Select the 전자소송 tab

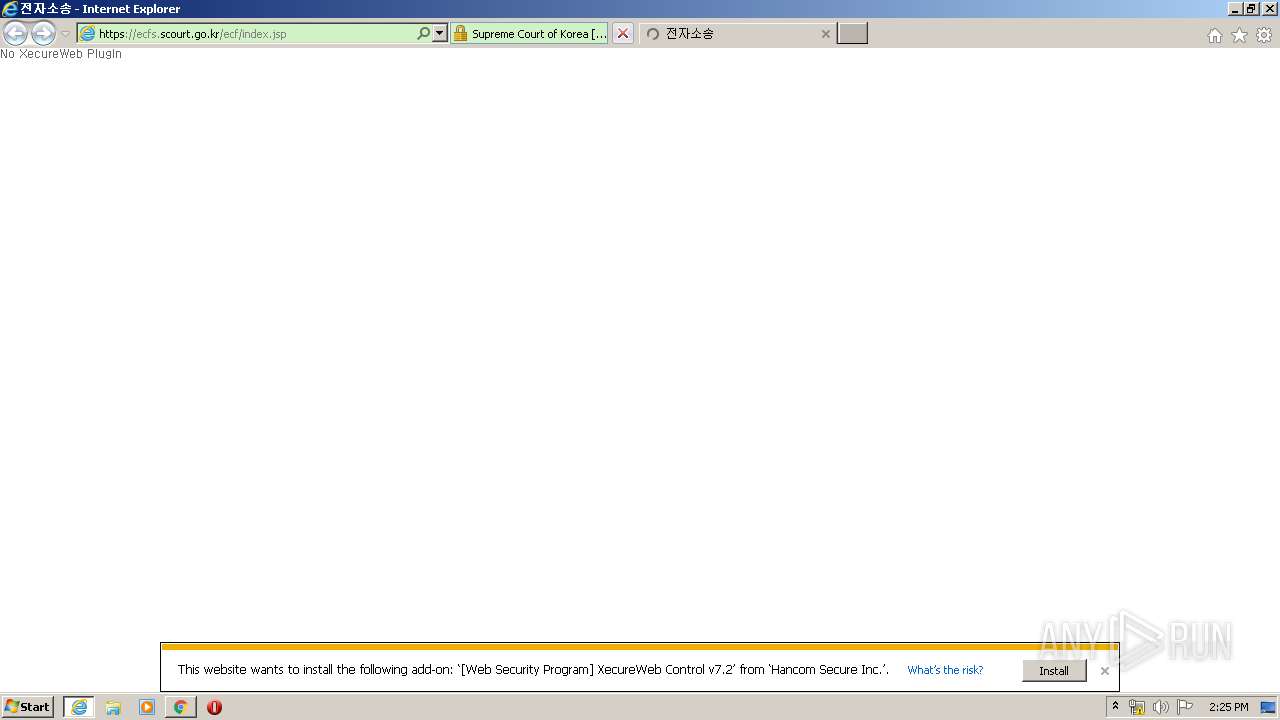coord(738,33)
